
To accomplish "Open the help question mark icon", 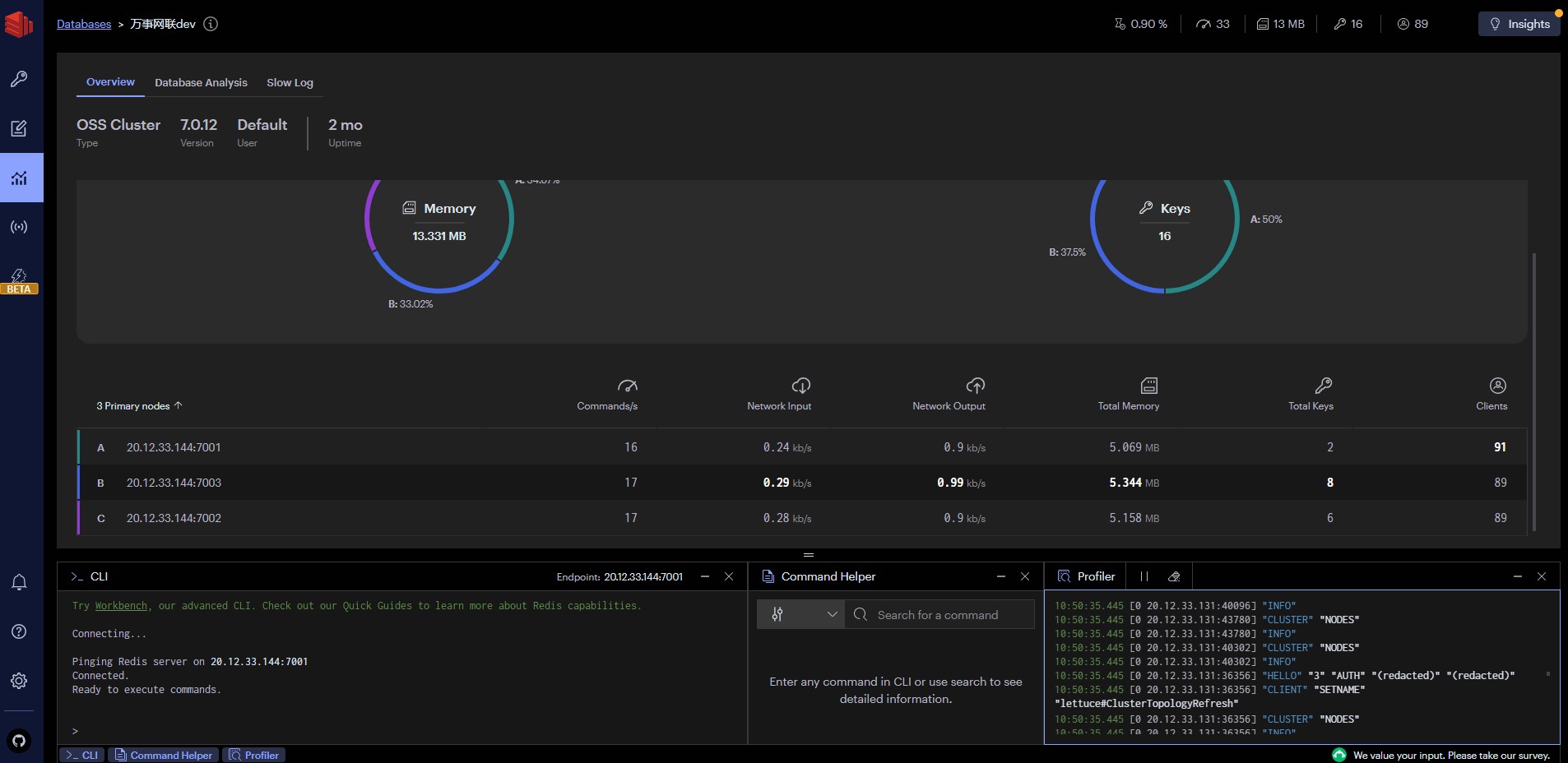I will pos(19,631).
